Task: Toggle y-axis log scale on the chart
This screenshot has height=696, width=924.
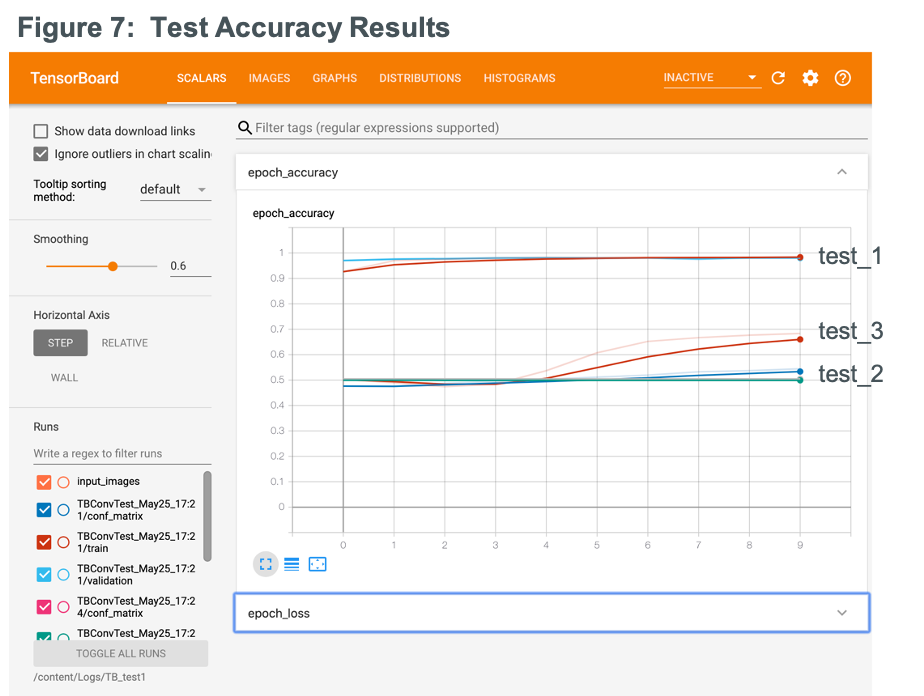Action: pos(291,564)
